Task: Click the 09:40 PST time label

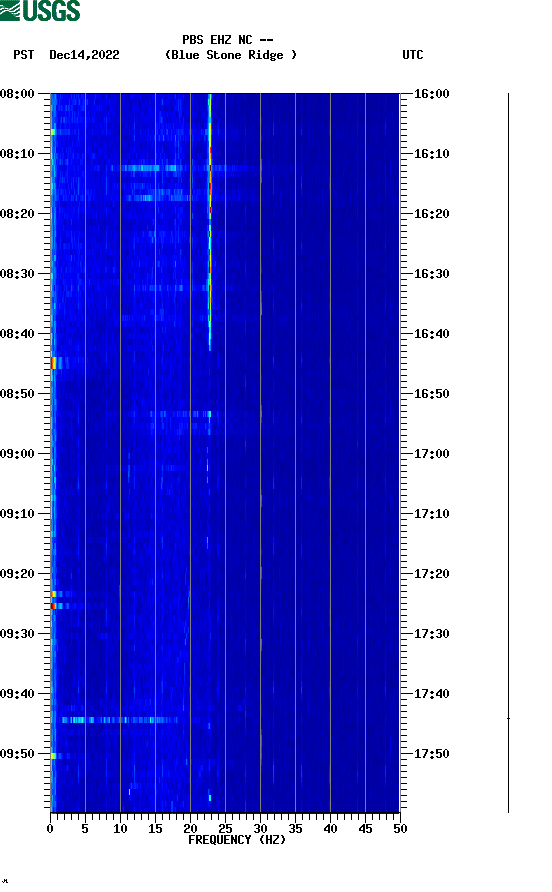Action: tap(18, 694)
